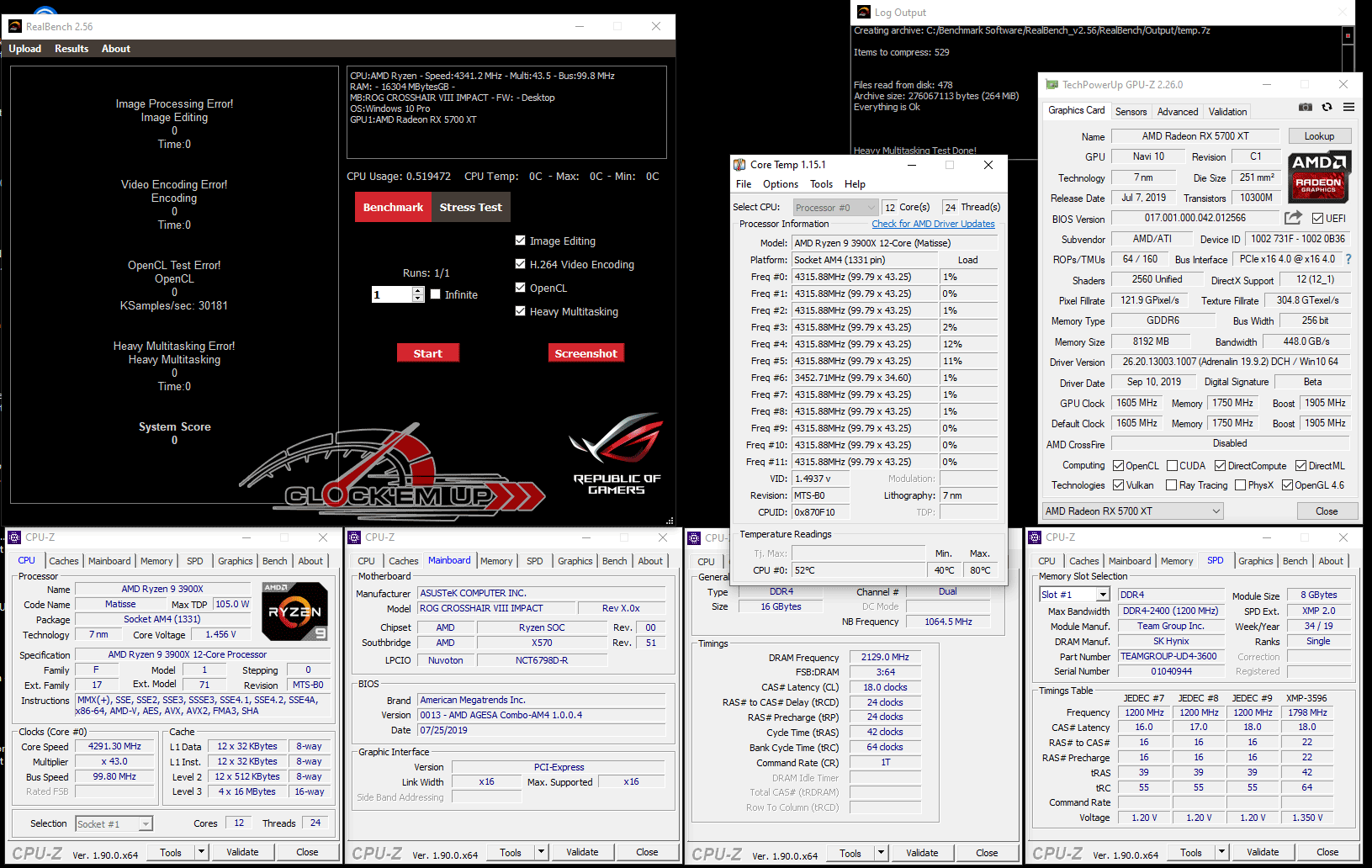Click the AMD Radeon Graphics logo
1372x868 pixels.
click(x=1318, y=177)
